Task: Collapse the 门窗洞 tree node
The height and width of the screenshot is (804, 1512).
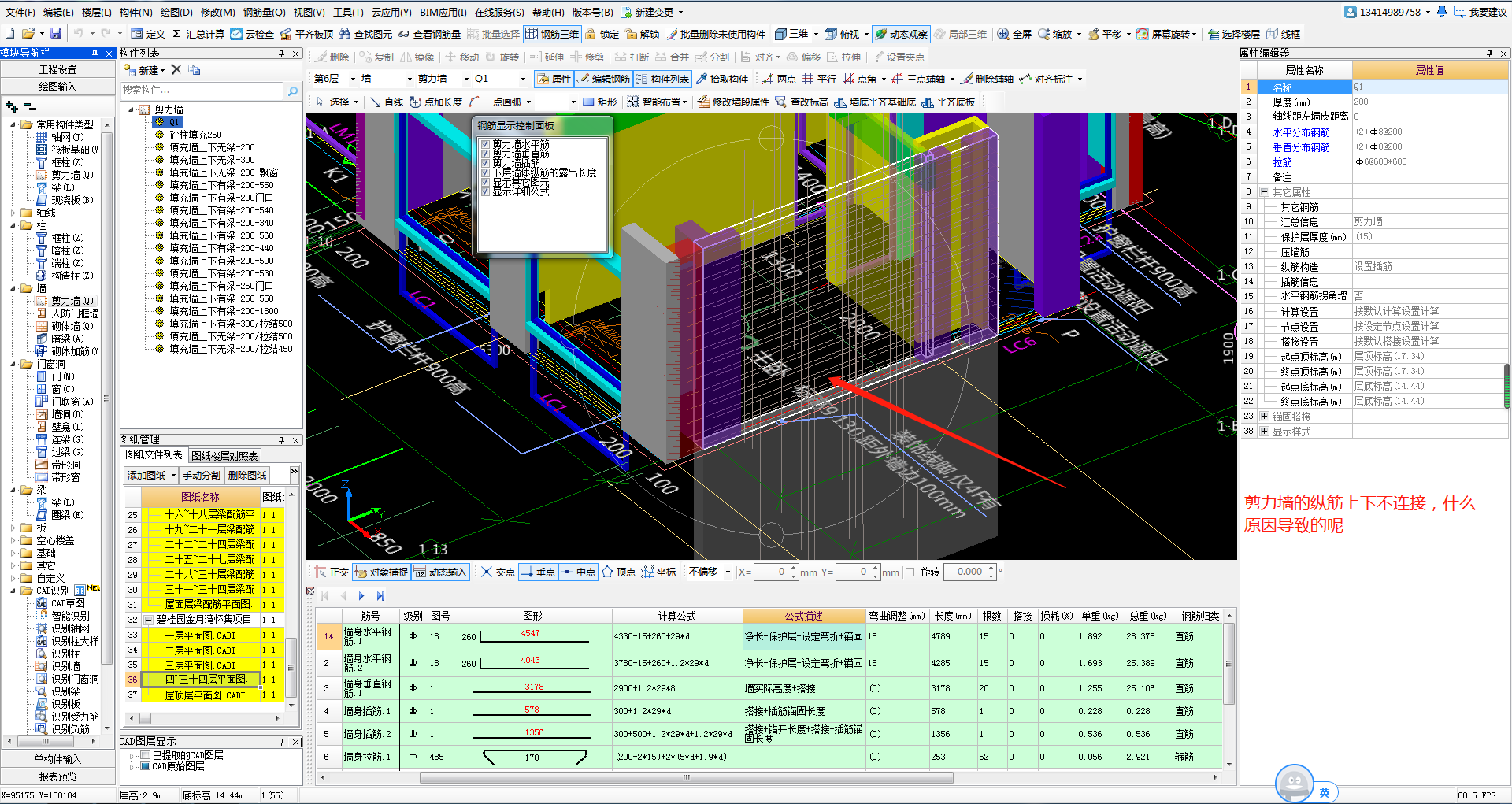Action: [x=13, y=364]
